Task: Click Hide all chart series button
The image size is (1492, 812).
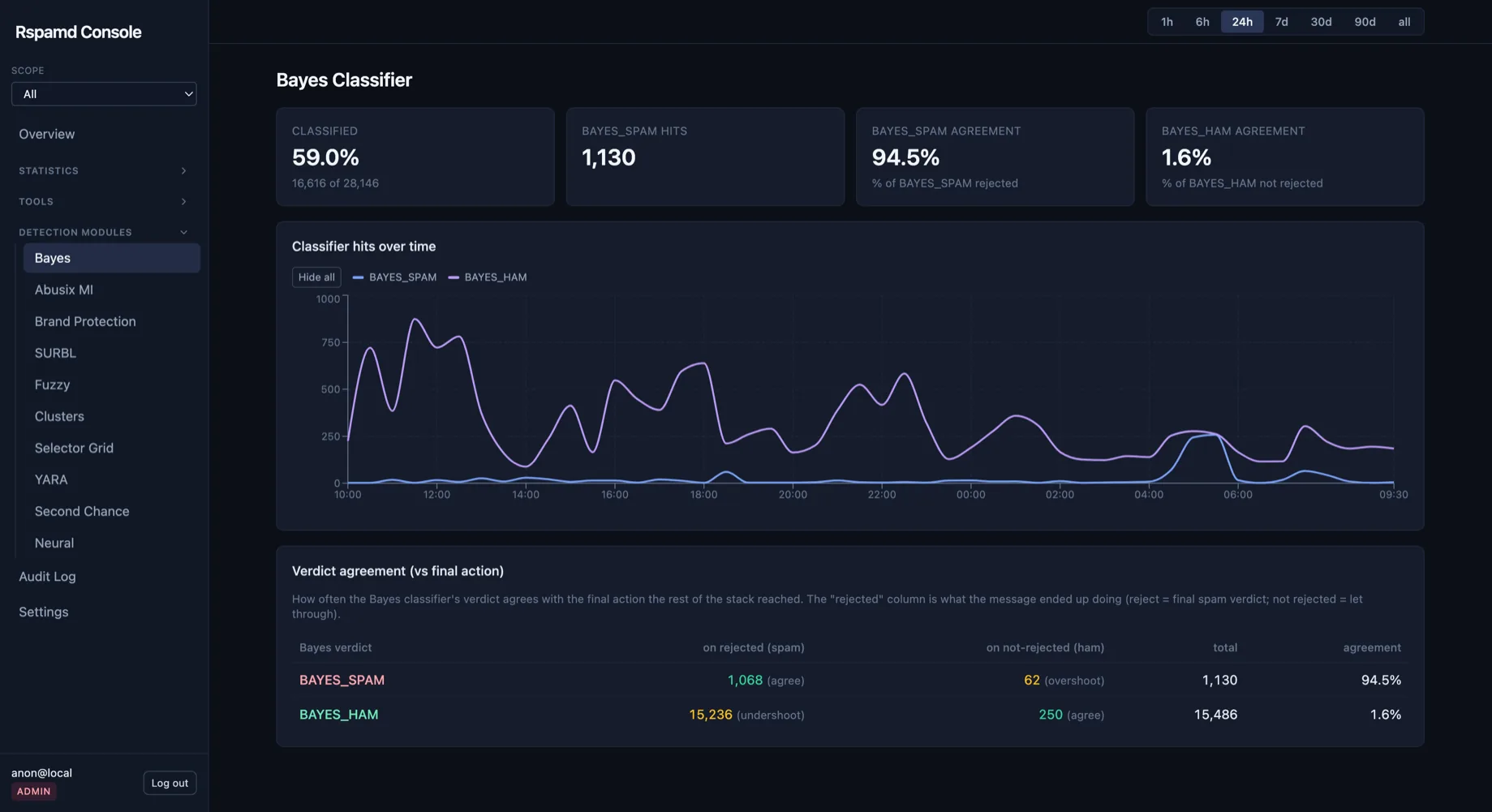Action: tap(316, 277)
